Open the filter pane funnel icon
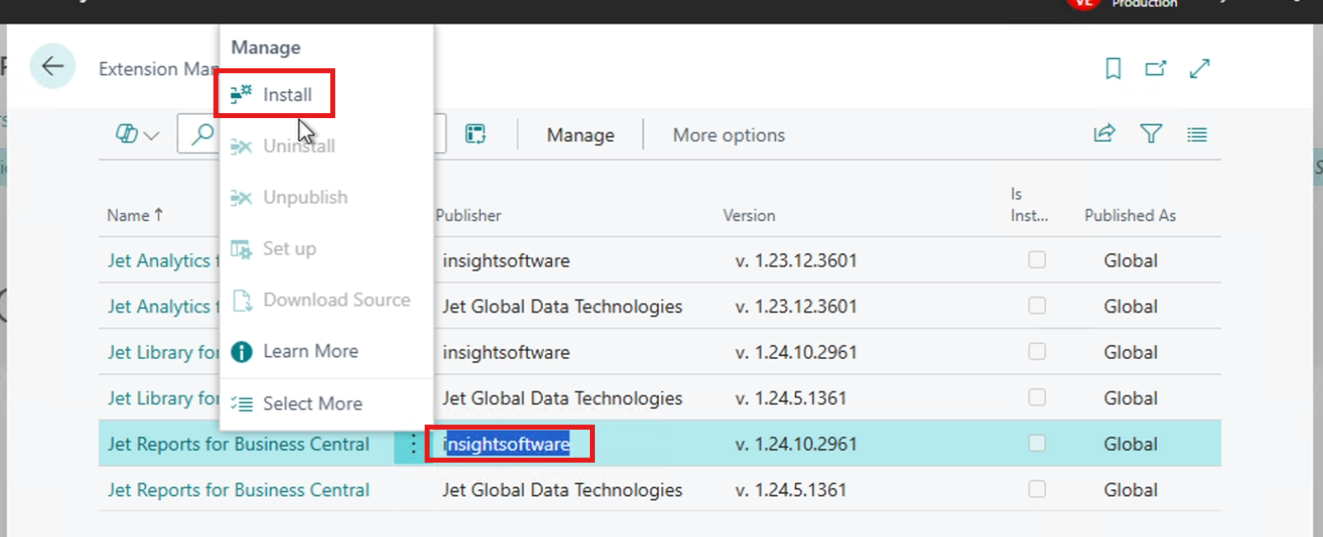Screen dimensions: 1323x537 [1151, 133]
